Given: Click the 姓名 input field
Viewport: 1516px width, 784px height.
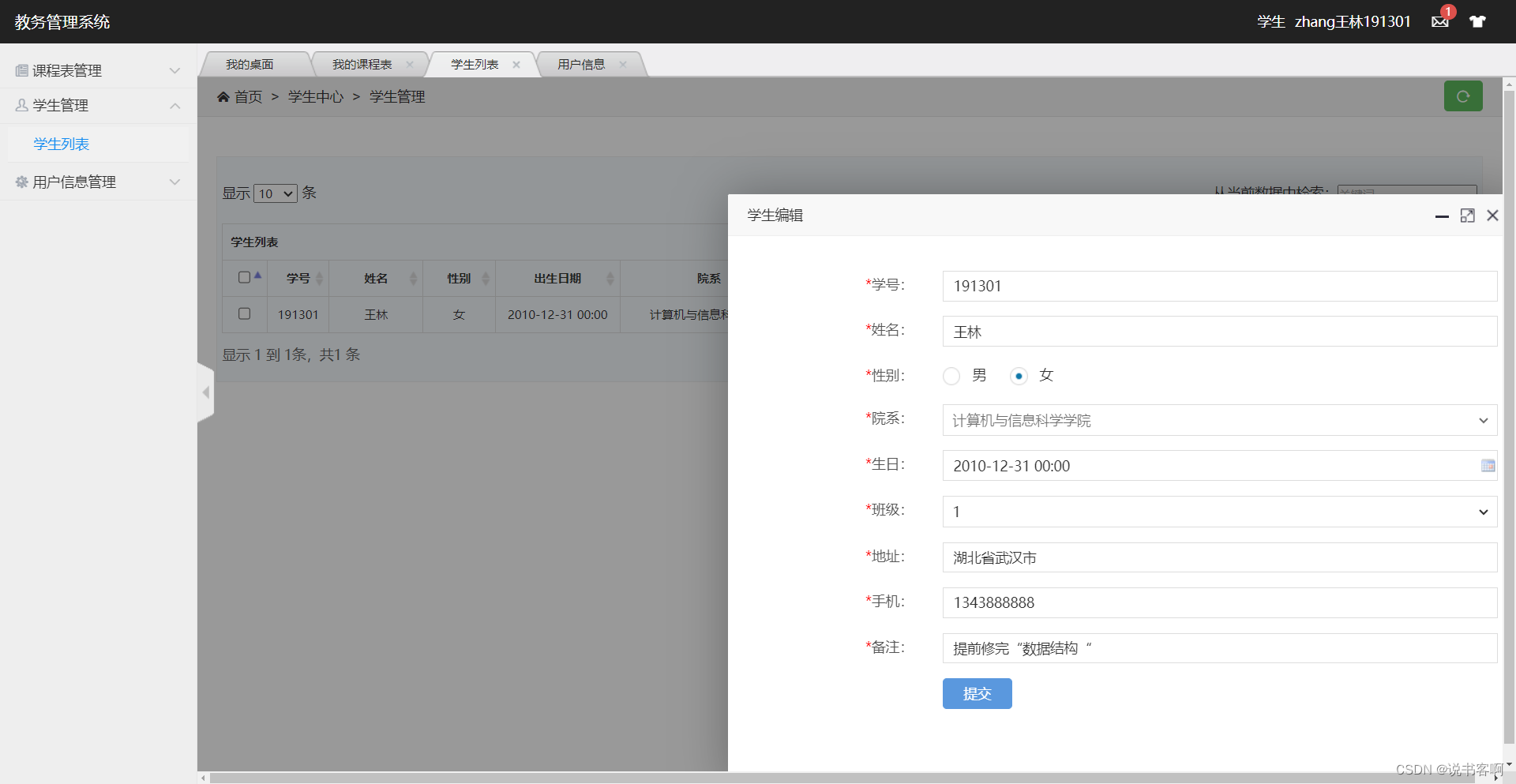Looking at the screenshot, I should 1220,332.
